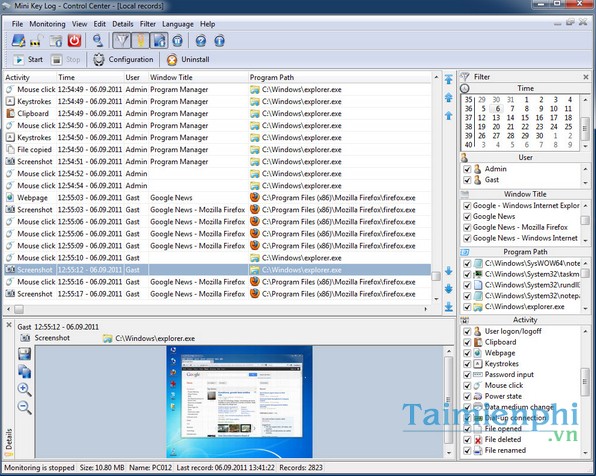Close the Details panel
The image size is (596, 476).
pyautogui.click(x=9, y=325)
